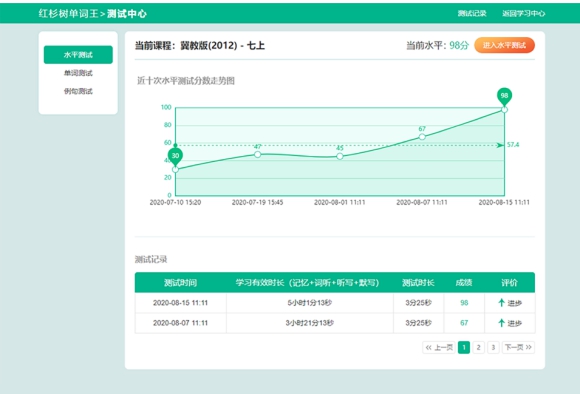Click the 当前课程 course title text
Viewport: 580px width, 394px height.
click(200, 46)
